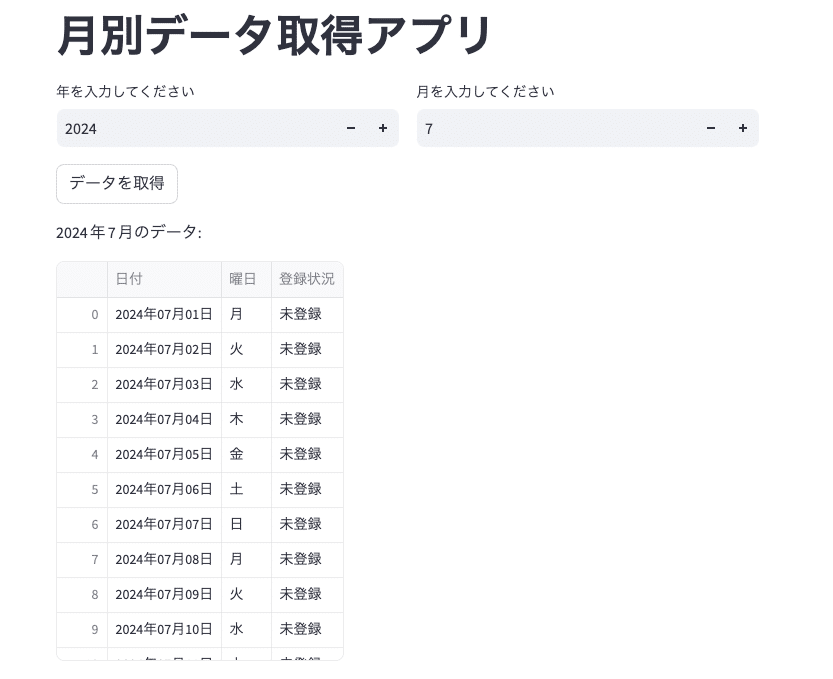The height and width of the screenshot is (679, 833).
Task: Select row index 4 in the table
Action: 82,455
